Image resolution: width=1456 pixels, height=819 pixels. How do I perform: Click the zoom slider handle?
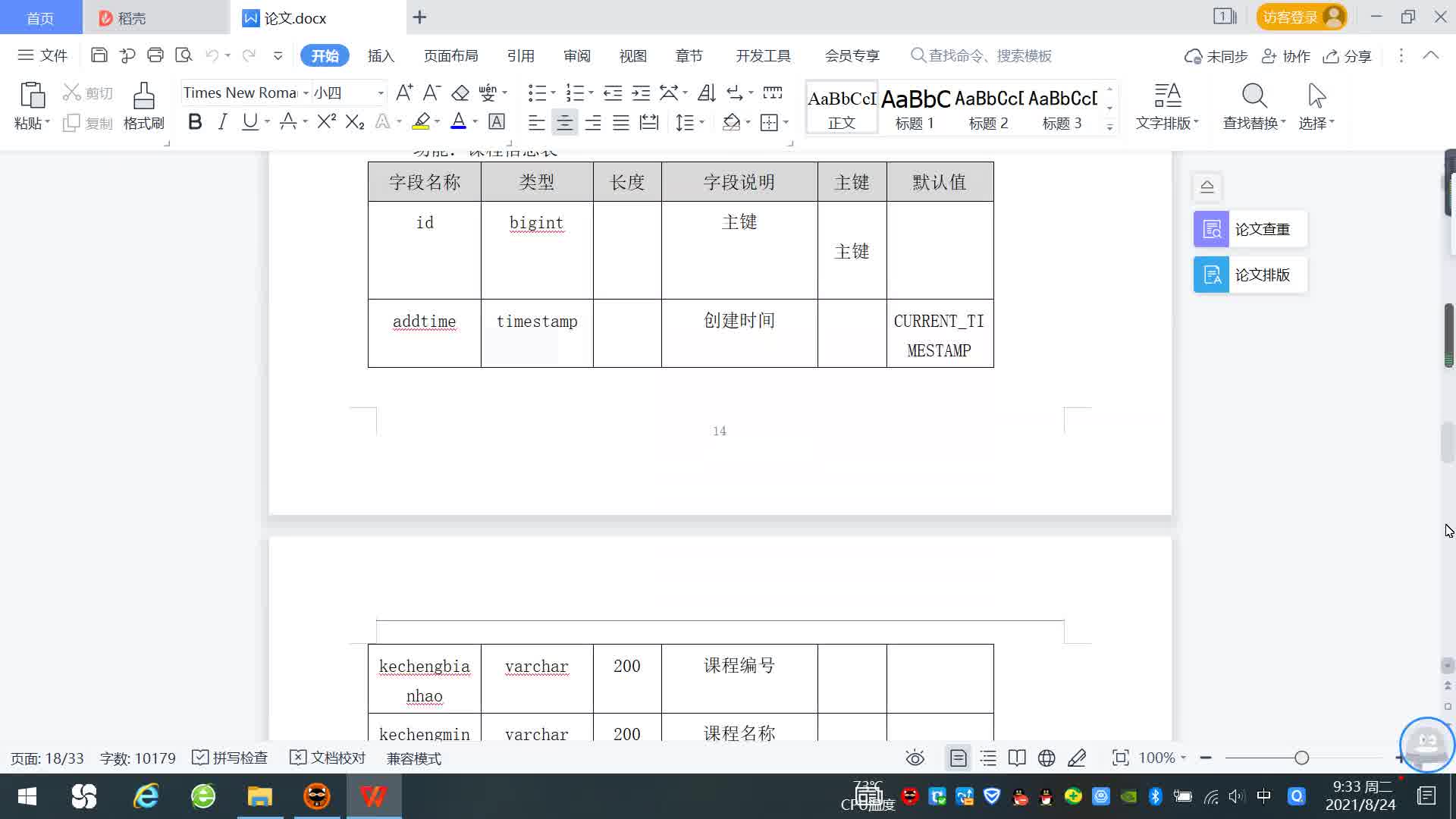point(1301,758)
